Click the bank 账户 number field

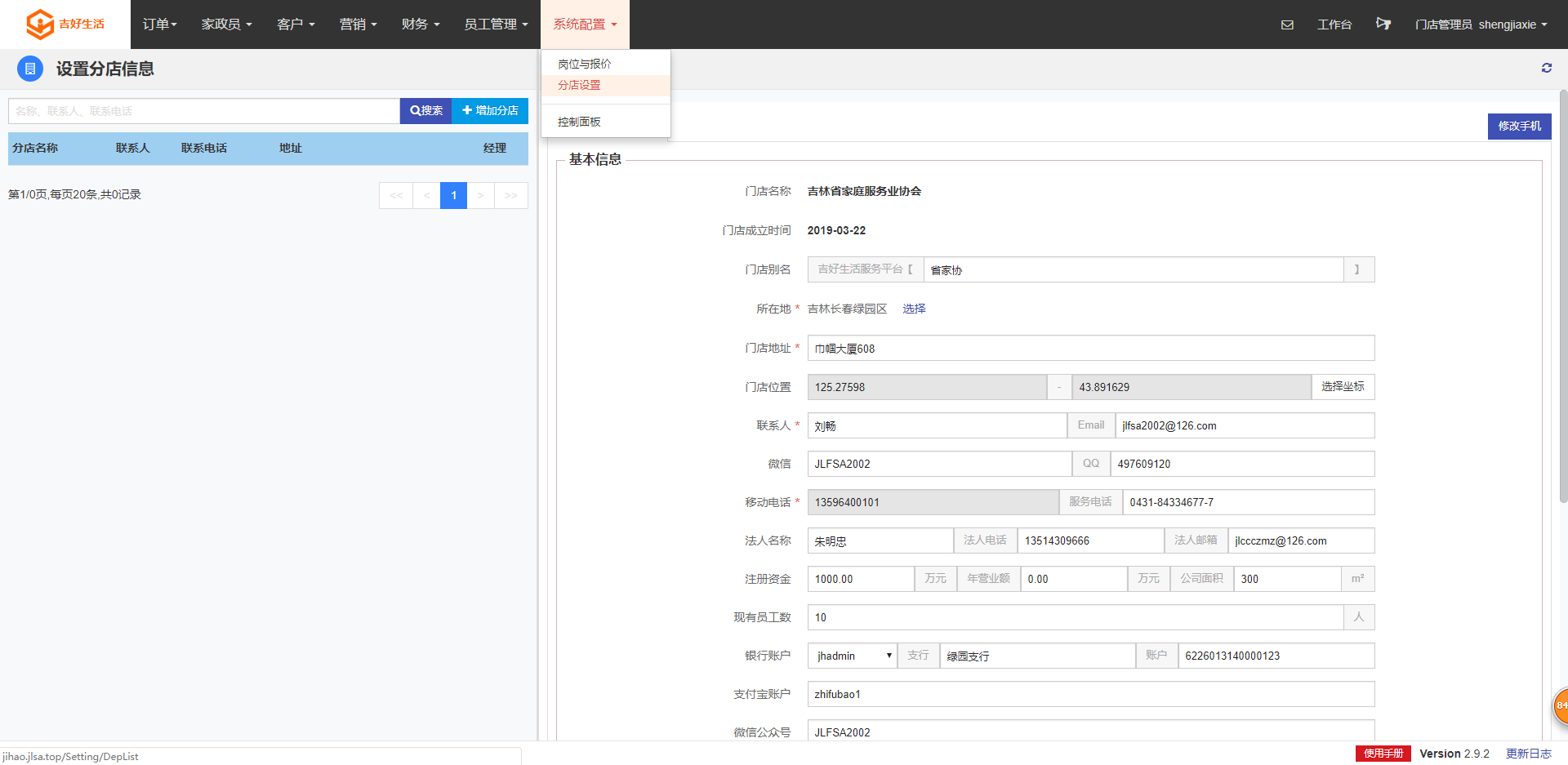(x=1276, y=656)
